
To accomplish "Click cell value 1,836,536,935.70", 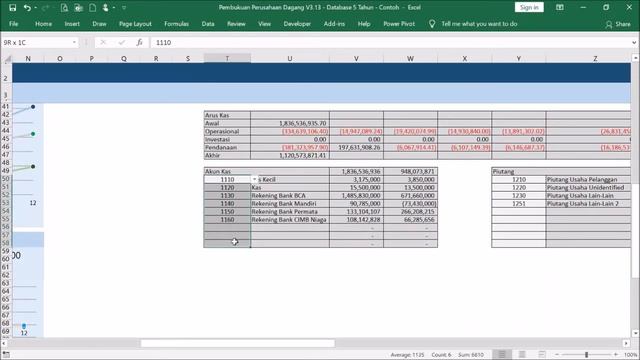I will click(290, 123).
